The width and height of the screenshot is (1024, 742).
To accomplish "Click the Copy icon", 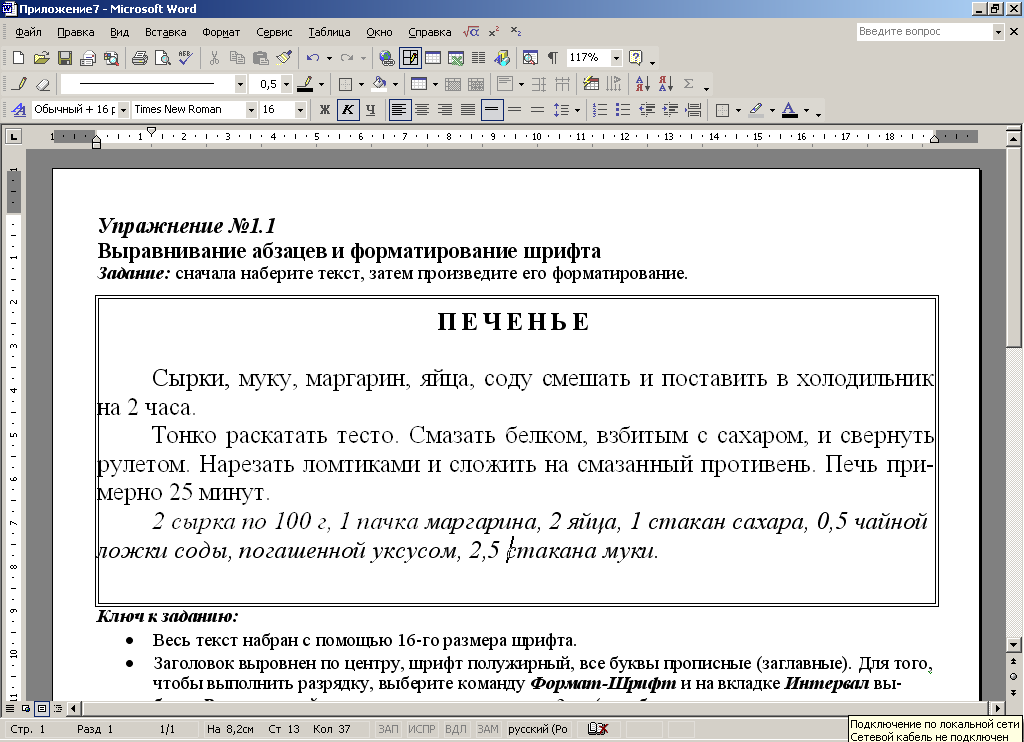I will pyautogui.click(x=237, y=58).
